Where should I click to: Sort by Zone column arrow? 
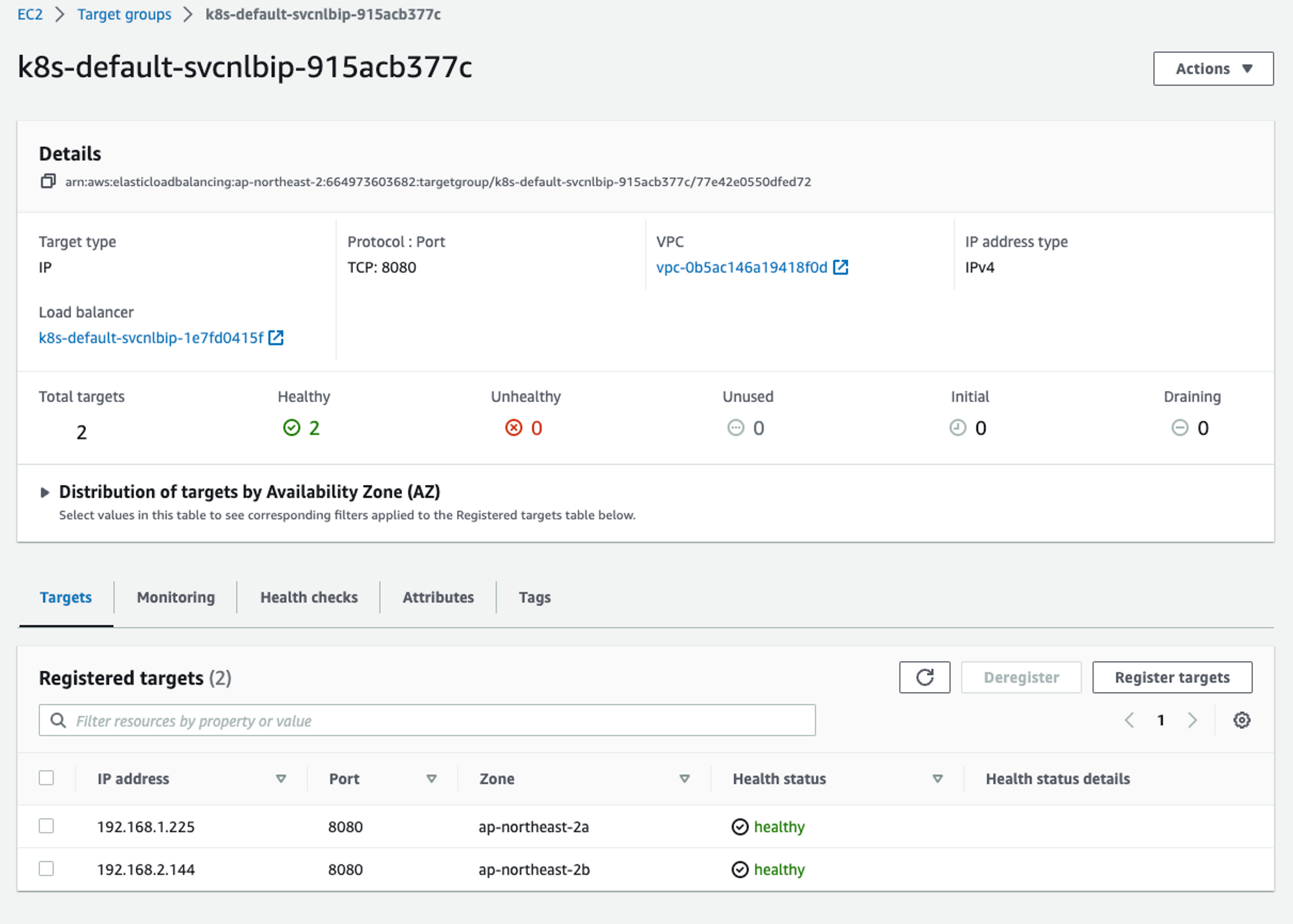tap(684, 779)
